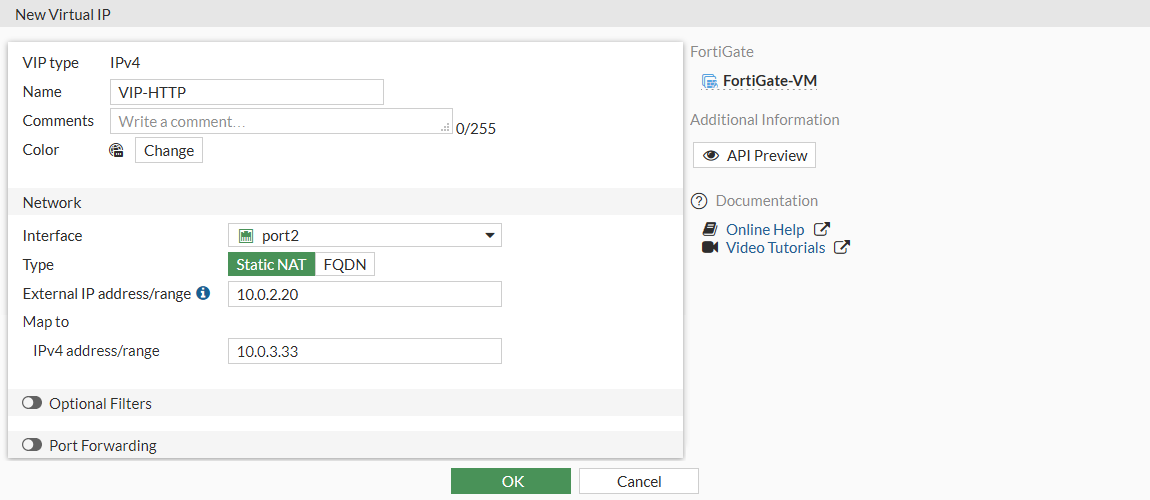
Task: Click the color palette icon beside Change
Action: 116,151
